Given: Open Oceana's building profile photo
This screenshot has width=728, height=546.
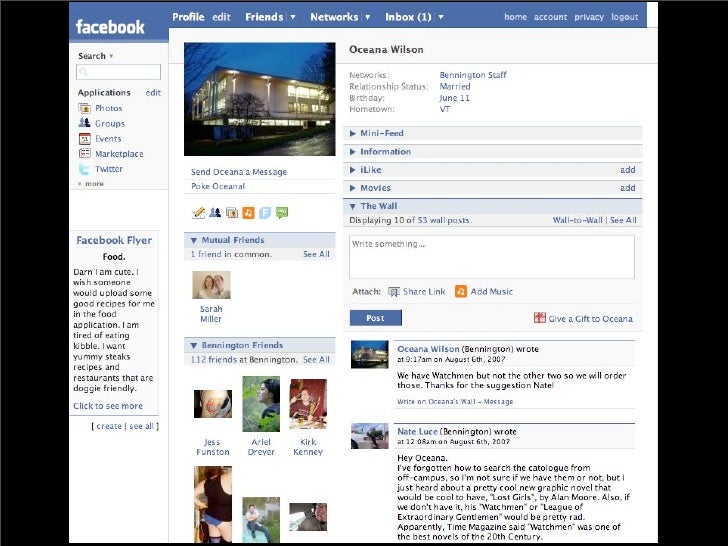Looking at the screenshot, I should click(260, 99).
